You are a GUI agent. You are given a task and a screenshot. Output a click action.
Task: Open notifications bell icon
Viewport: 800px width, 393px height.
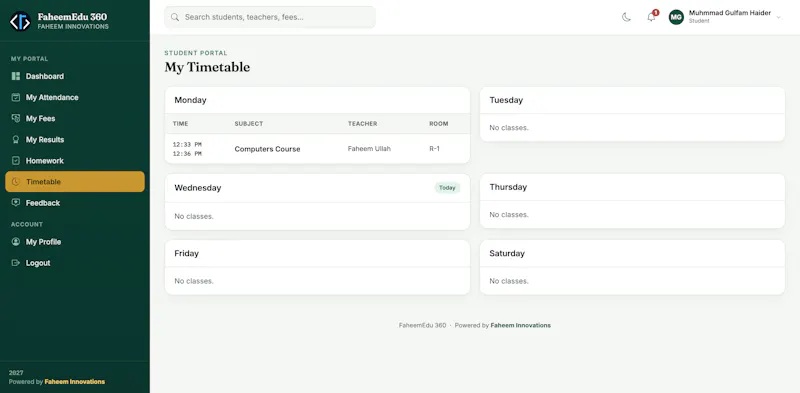click(652, 17)
